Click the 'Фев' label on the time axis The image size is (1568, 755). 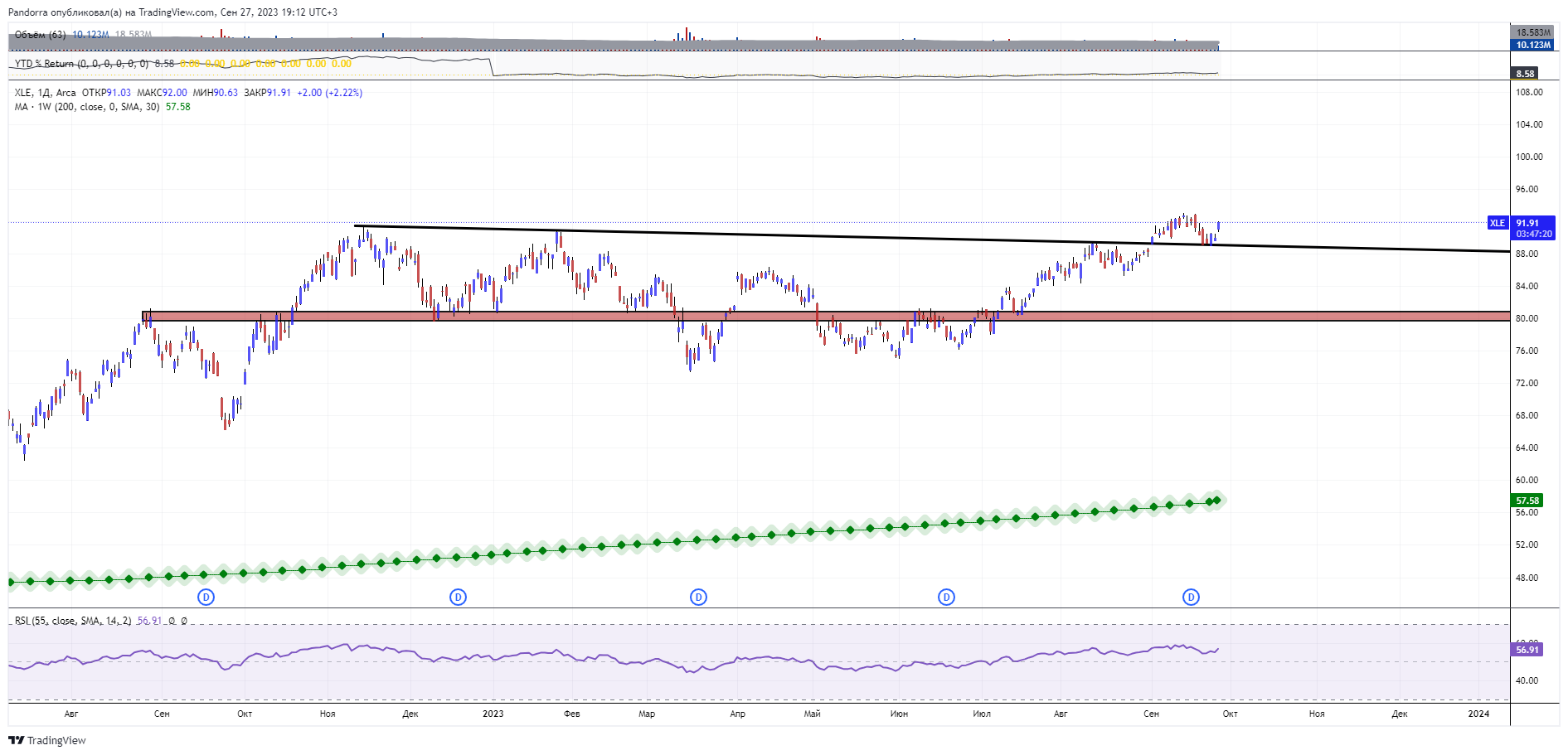tap(572, 714)
